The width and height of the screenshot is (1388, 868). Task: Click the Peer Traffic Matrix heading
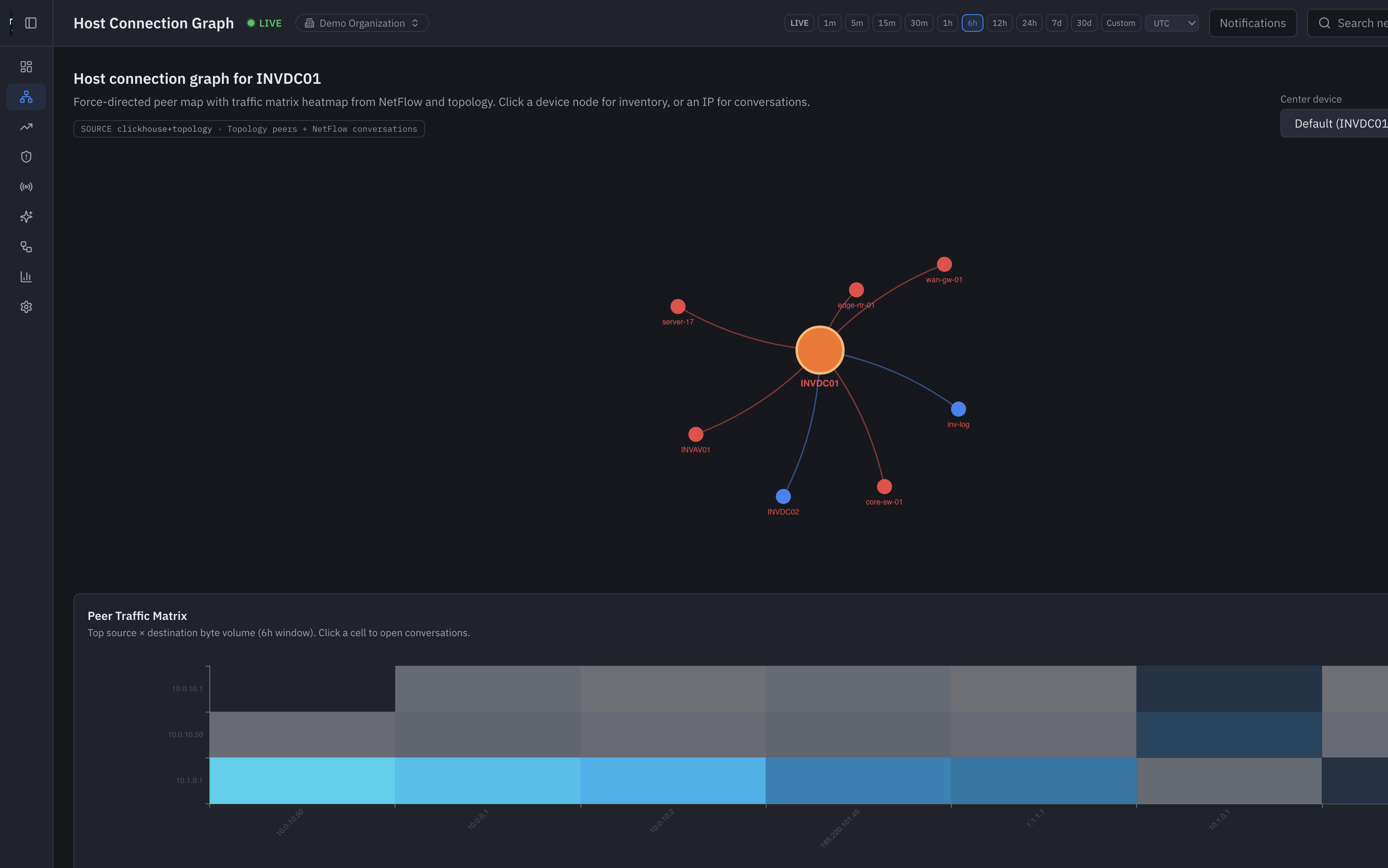click(x=137, y=616)
